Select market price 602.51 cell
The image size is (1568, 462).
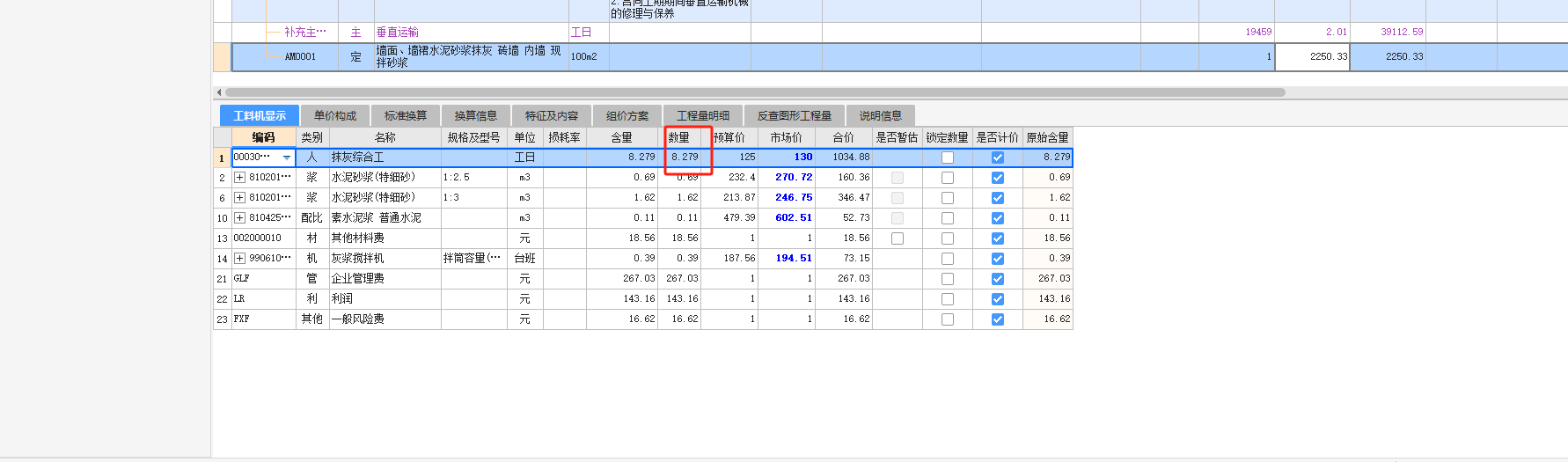coord(787,218)
